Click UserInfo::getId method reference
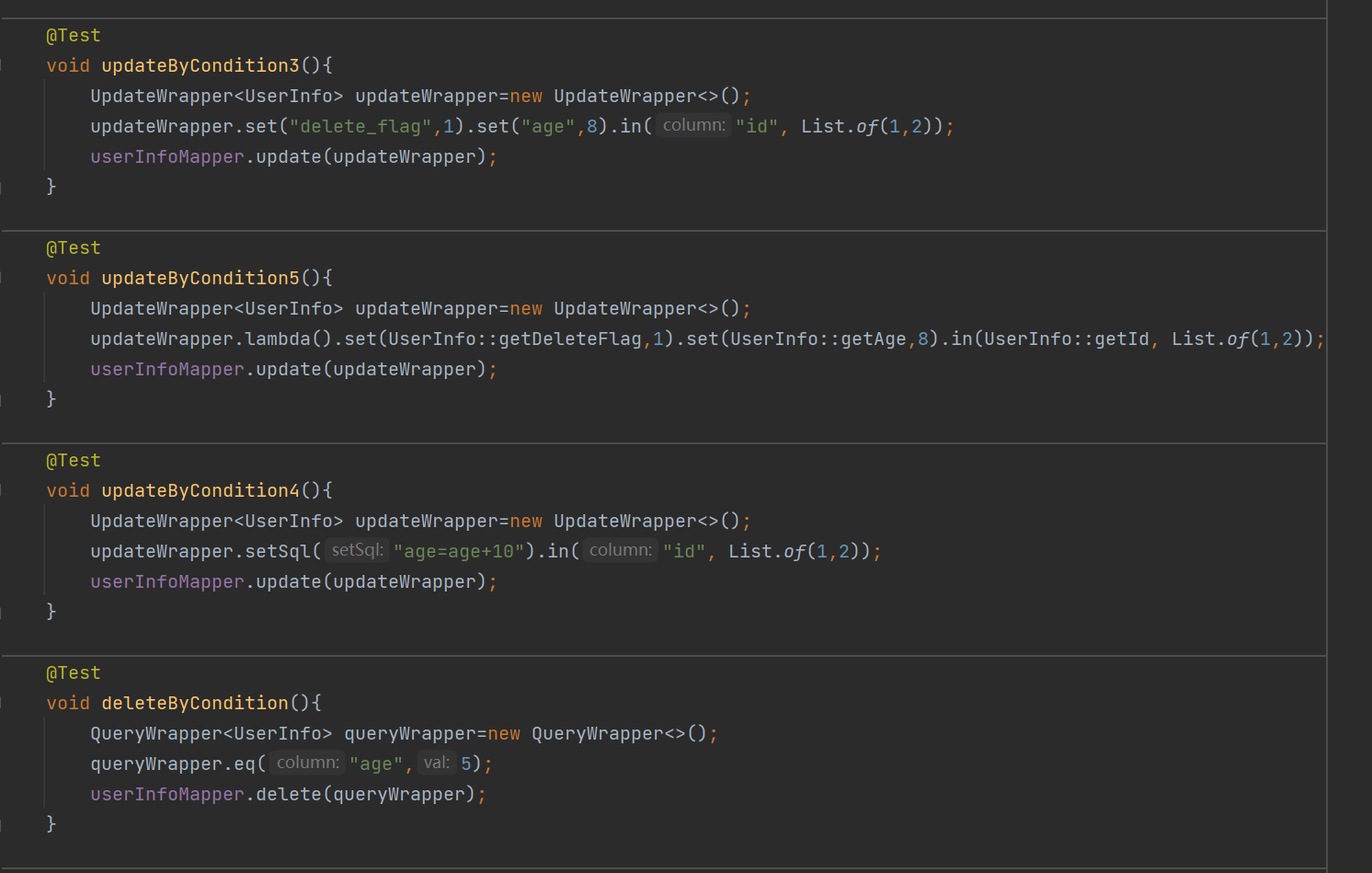1372x873 pixels. [x=1067, y=339]
